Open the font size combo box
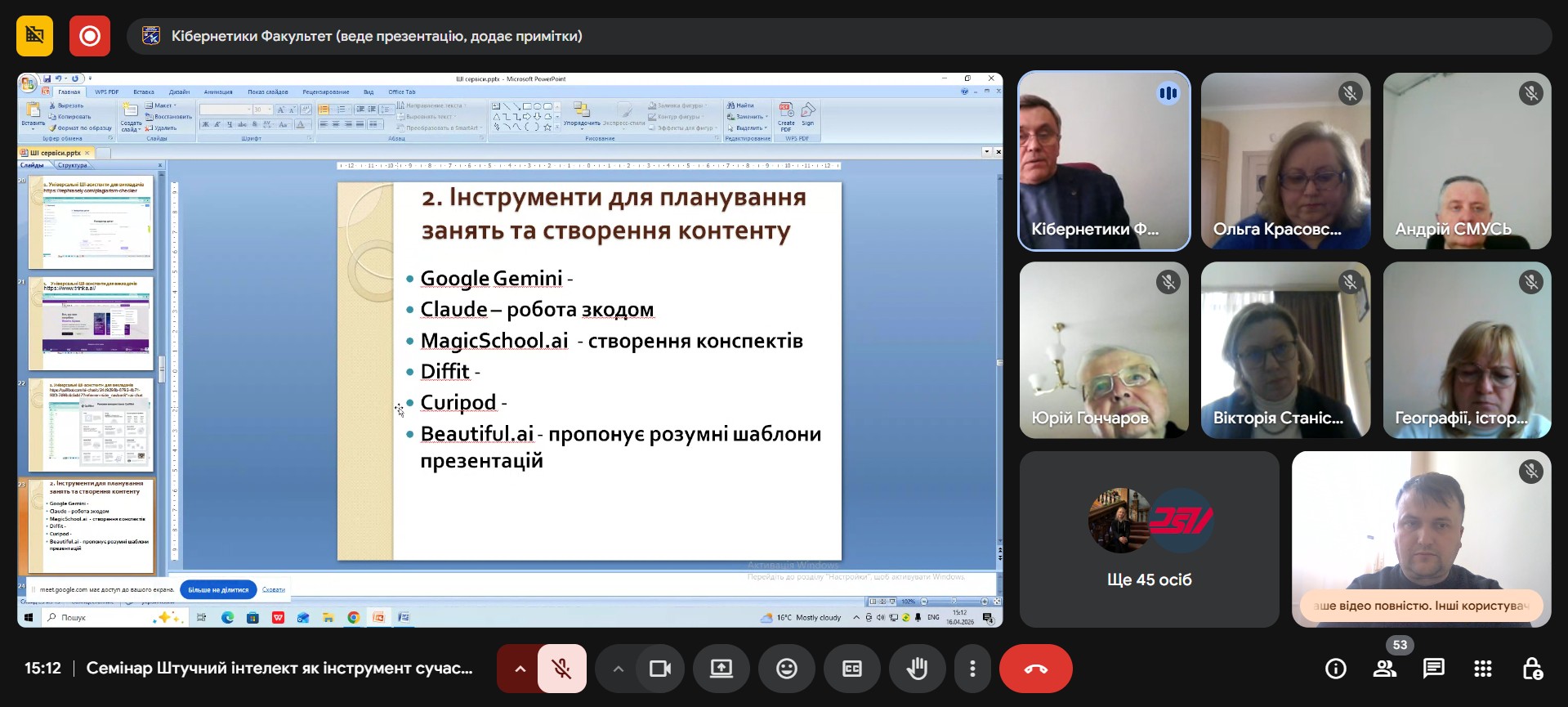 [261, 110]
